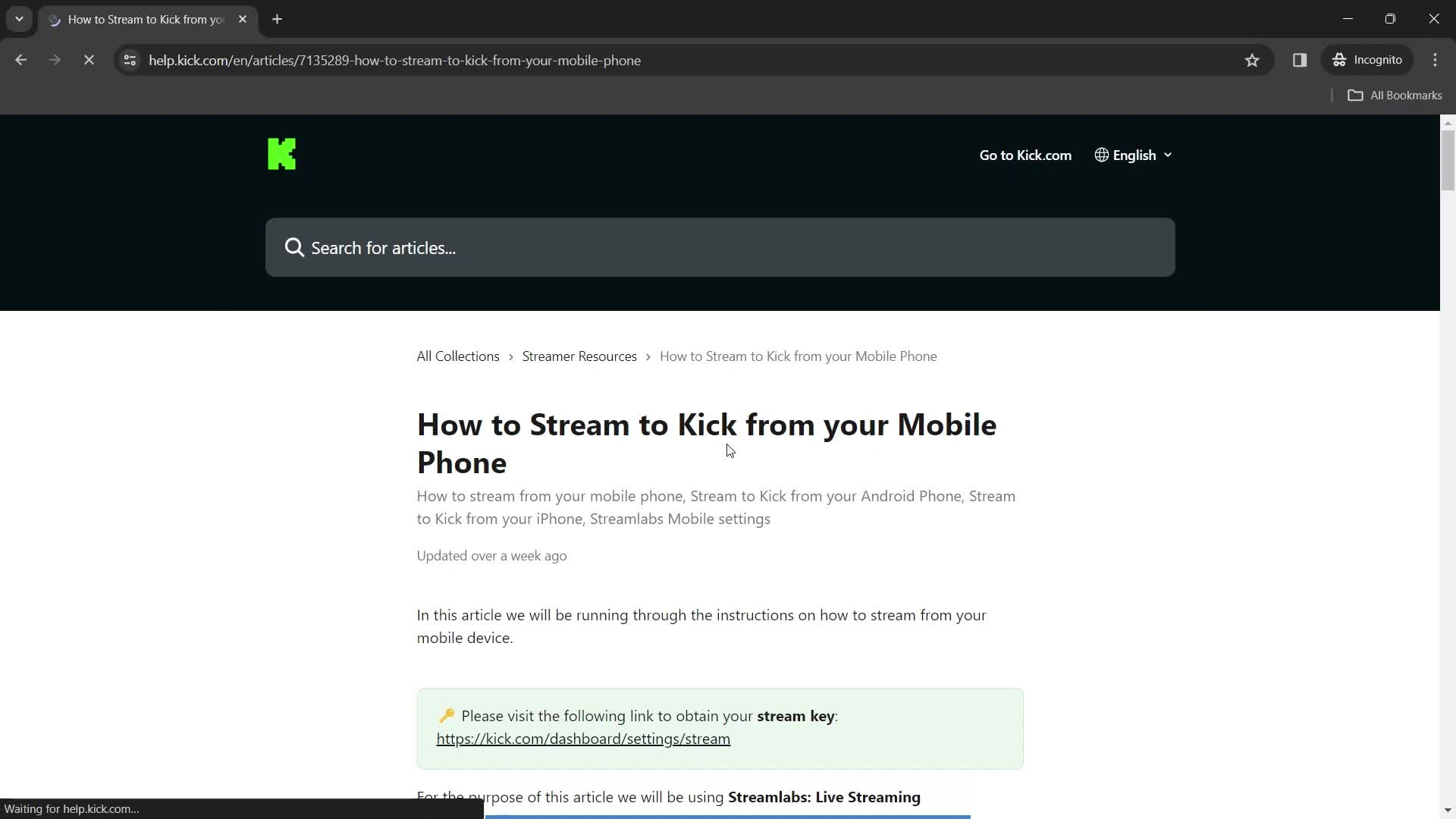This screenshot has width=1456, height=819.
Task: Toggle the browser side panel
Action: click(1300, 60)
